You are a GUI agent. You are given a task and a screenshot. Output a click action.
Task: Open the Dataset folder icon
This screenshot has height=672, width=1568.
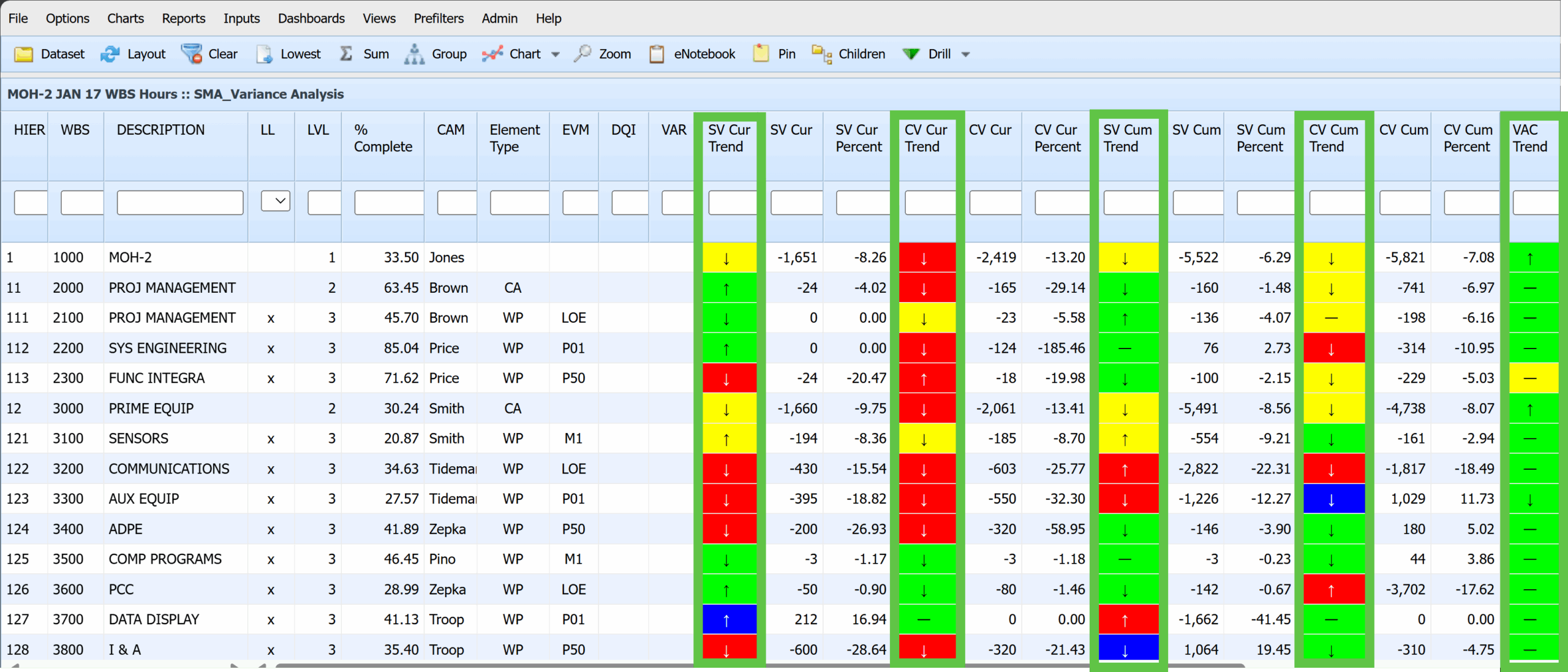pyautogui.click(x=23, y=55)
